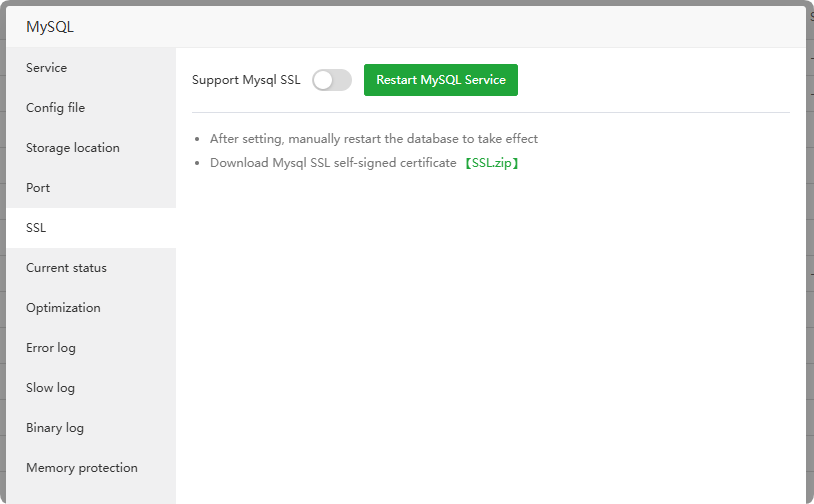Open the Slow log tab
The width and height of the screenshot is (814, 504).
click(x=50, y=388)
